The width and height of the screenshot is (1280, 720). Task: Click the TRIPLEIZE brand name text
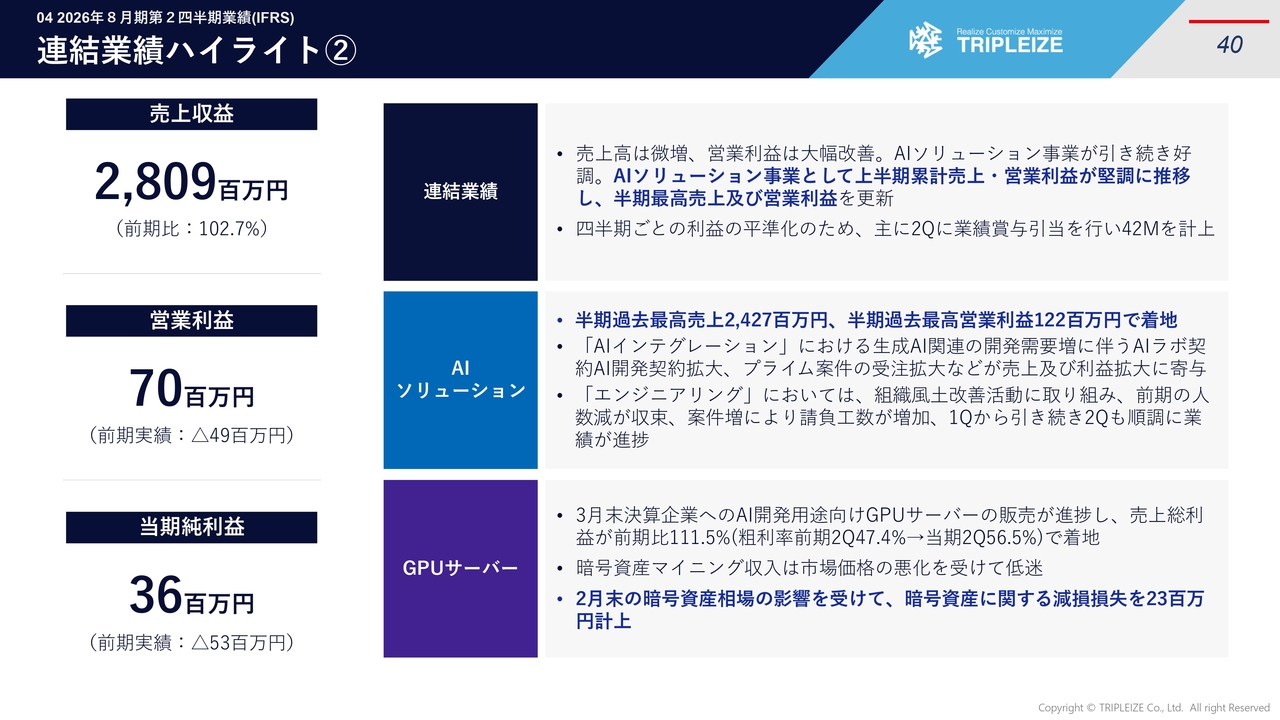(1009, 45)
